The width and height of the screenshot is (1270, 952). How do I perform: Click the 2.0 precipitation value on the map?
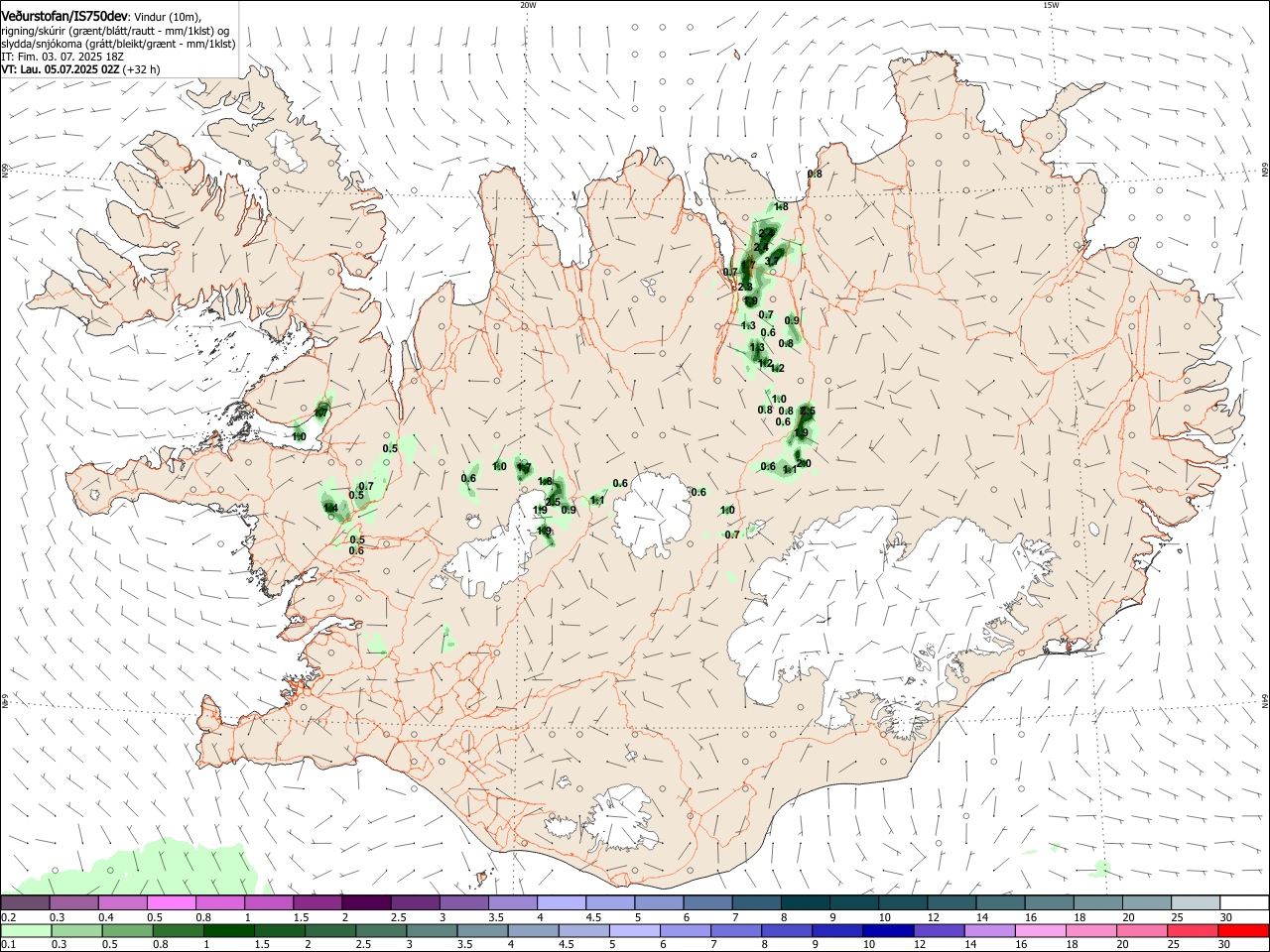[x=804, y=463]
